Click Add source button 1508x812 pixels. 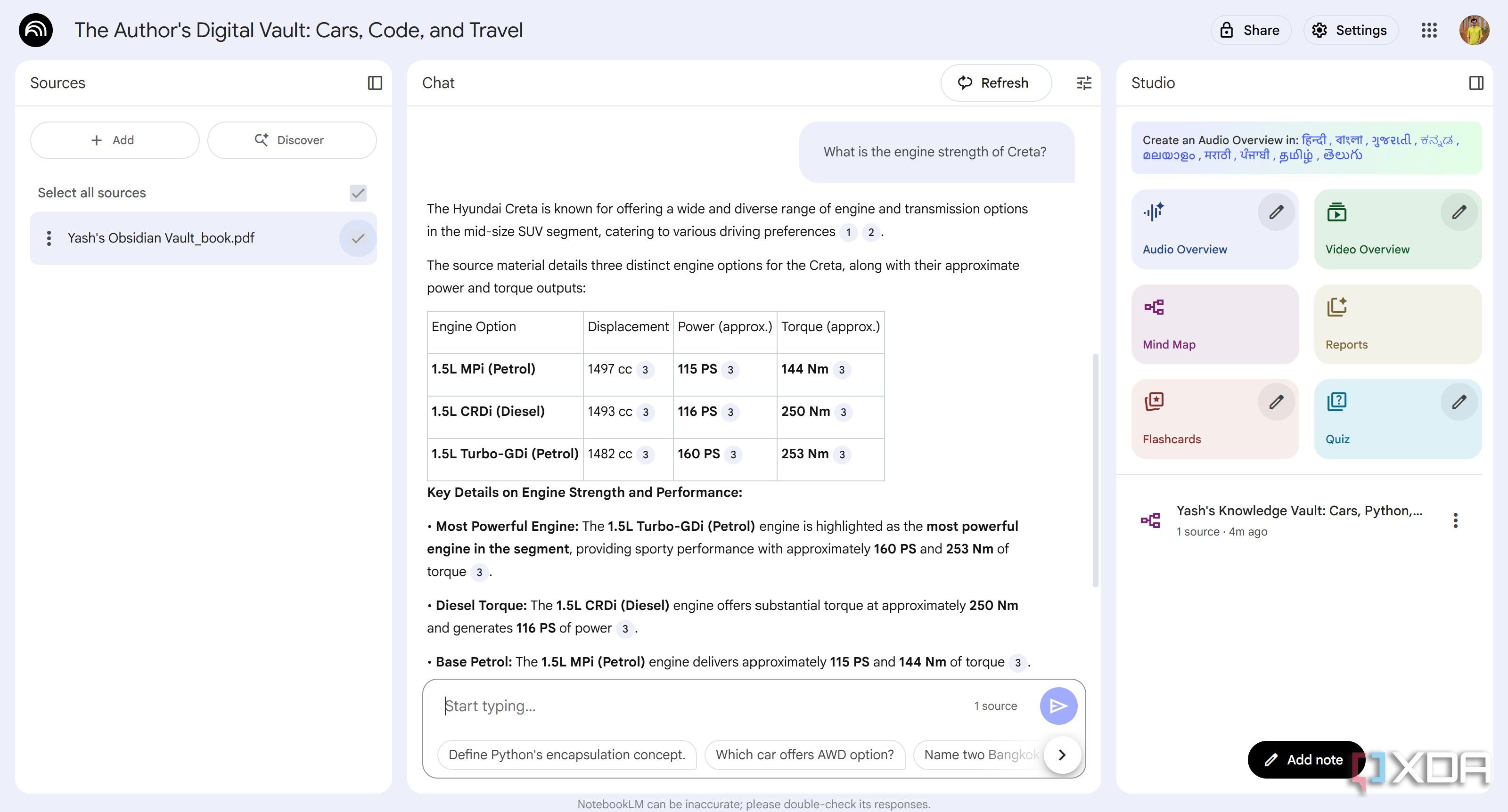click(x=115, y=140)
